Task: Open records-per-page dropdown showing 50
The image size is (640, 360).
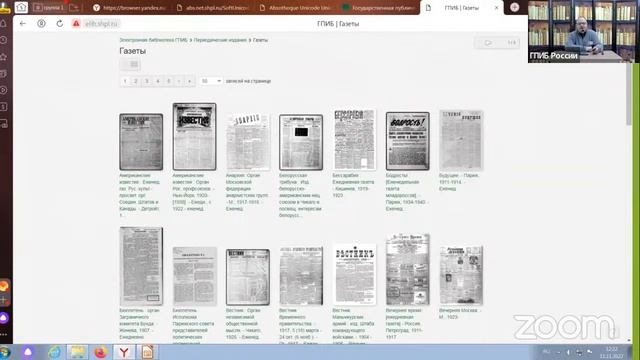Action: point(211,81)
